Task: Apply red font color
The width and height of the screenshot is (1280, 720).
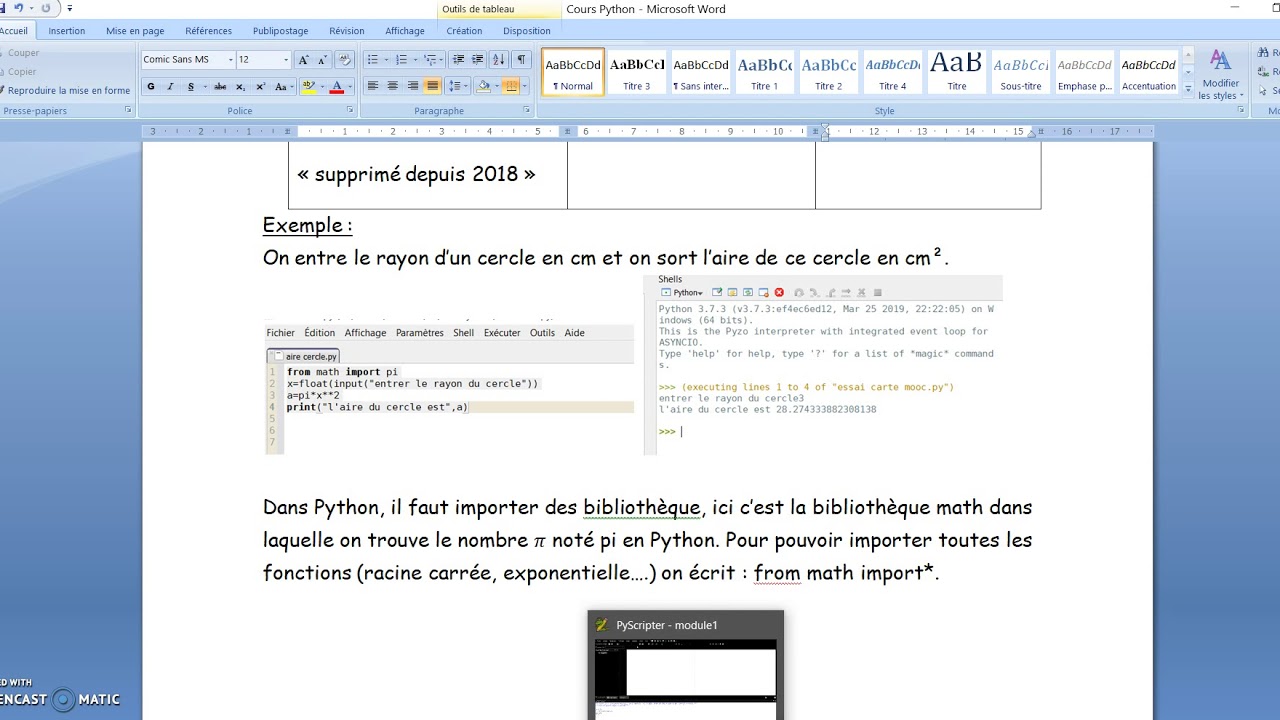Action: click(x=337, y=87)
